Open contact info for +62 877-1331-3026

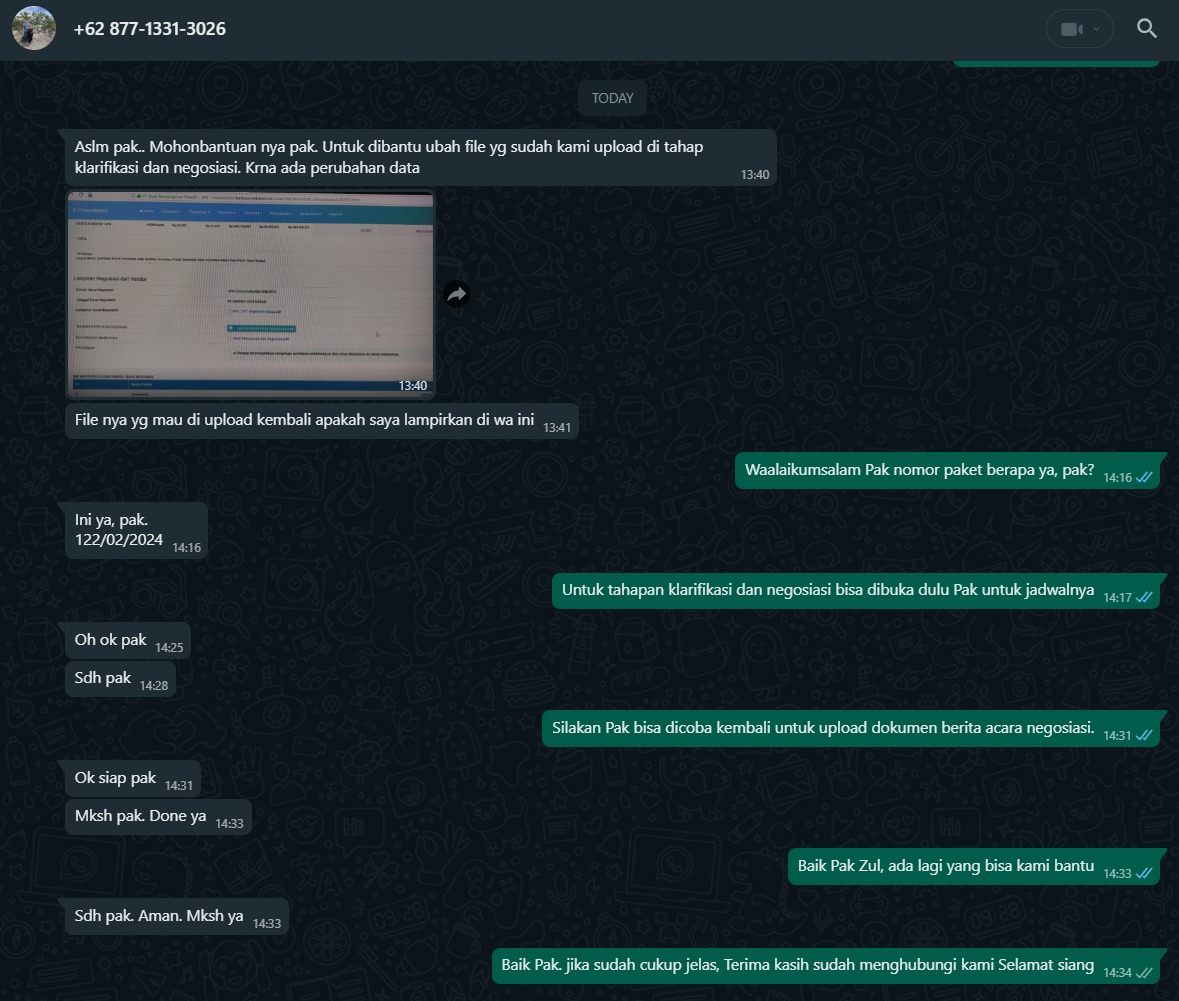pyautogui.click(x=150, y=29)
